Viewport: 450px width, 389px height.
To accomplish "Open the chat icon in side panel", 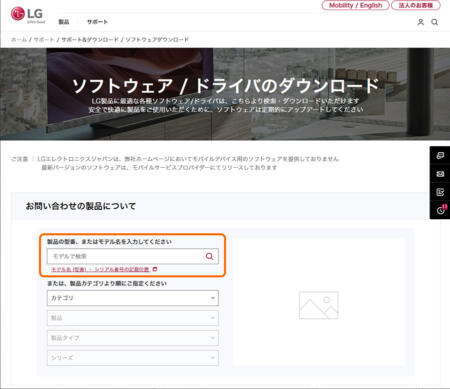I will click(440, 156).
